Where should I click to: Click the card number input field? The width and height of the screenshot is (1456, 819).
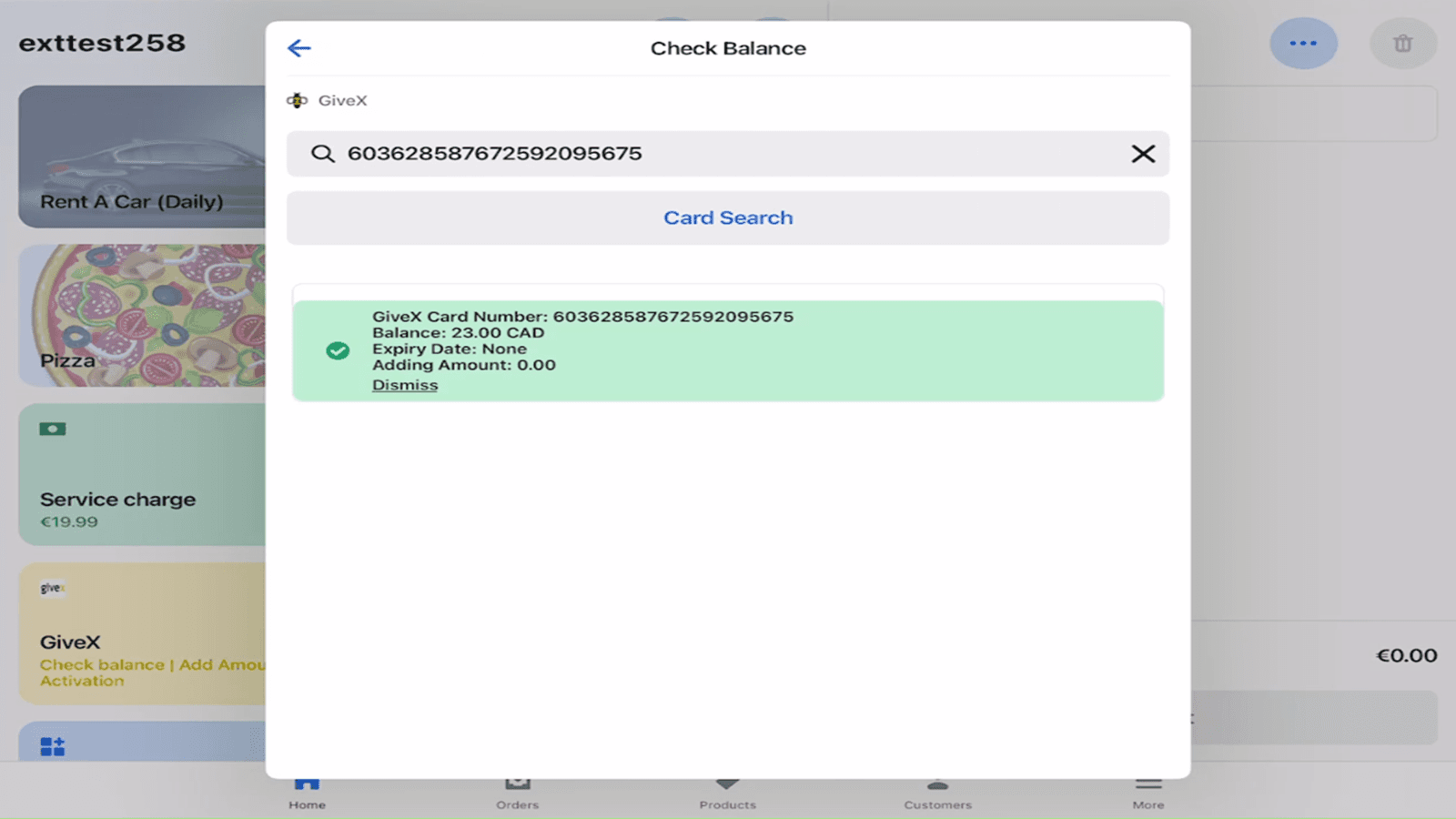tap(728, 154)
